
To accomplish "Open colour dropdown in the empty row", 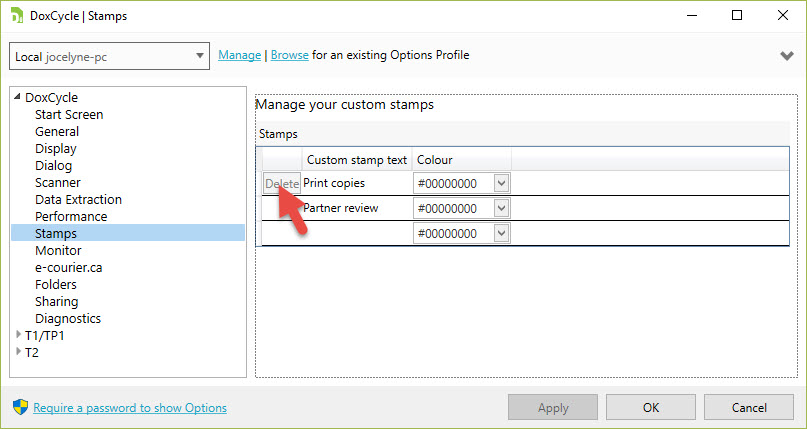I will (502, 234).
